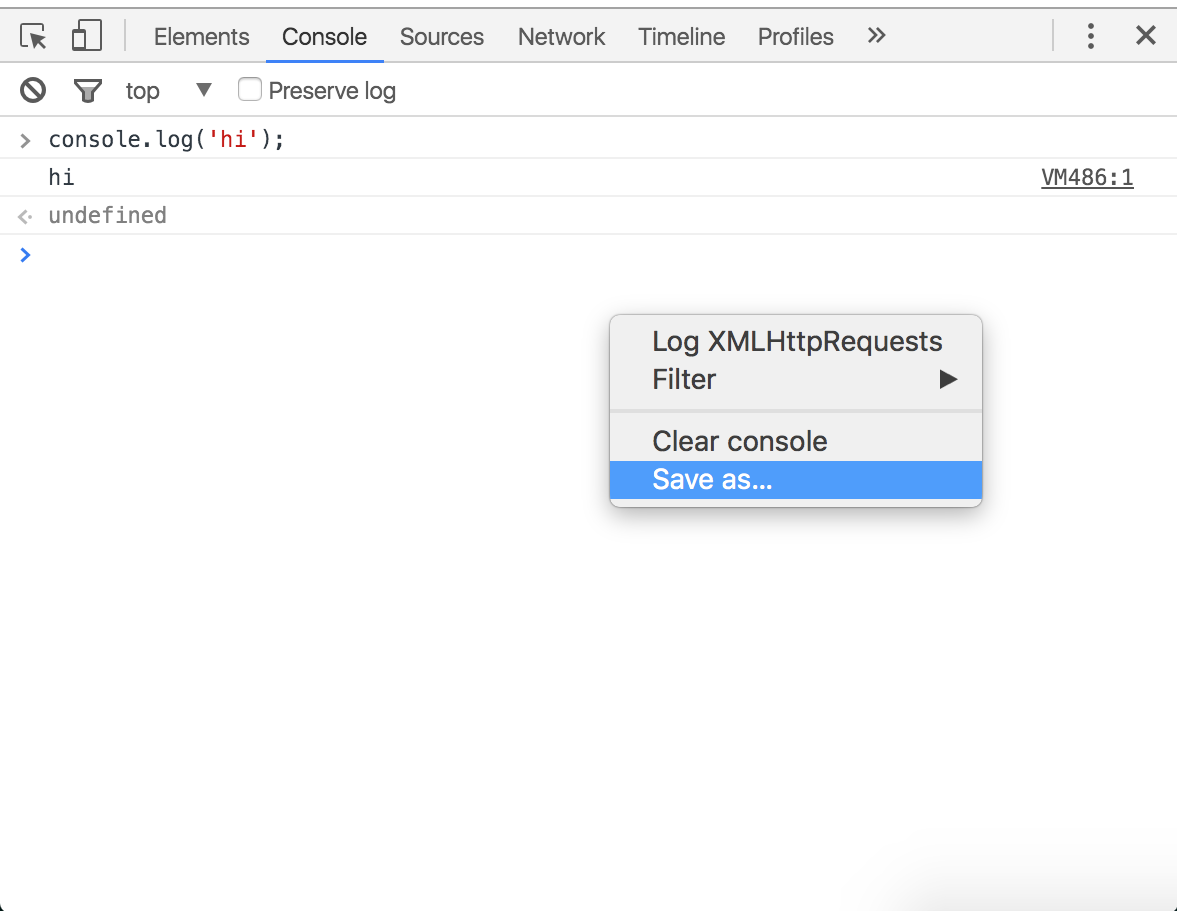This screenshot has width=1177, height=911.
Task: Open the more tabs double-chevron
Action: point(876,36)
